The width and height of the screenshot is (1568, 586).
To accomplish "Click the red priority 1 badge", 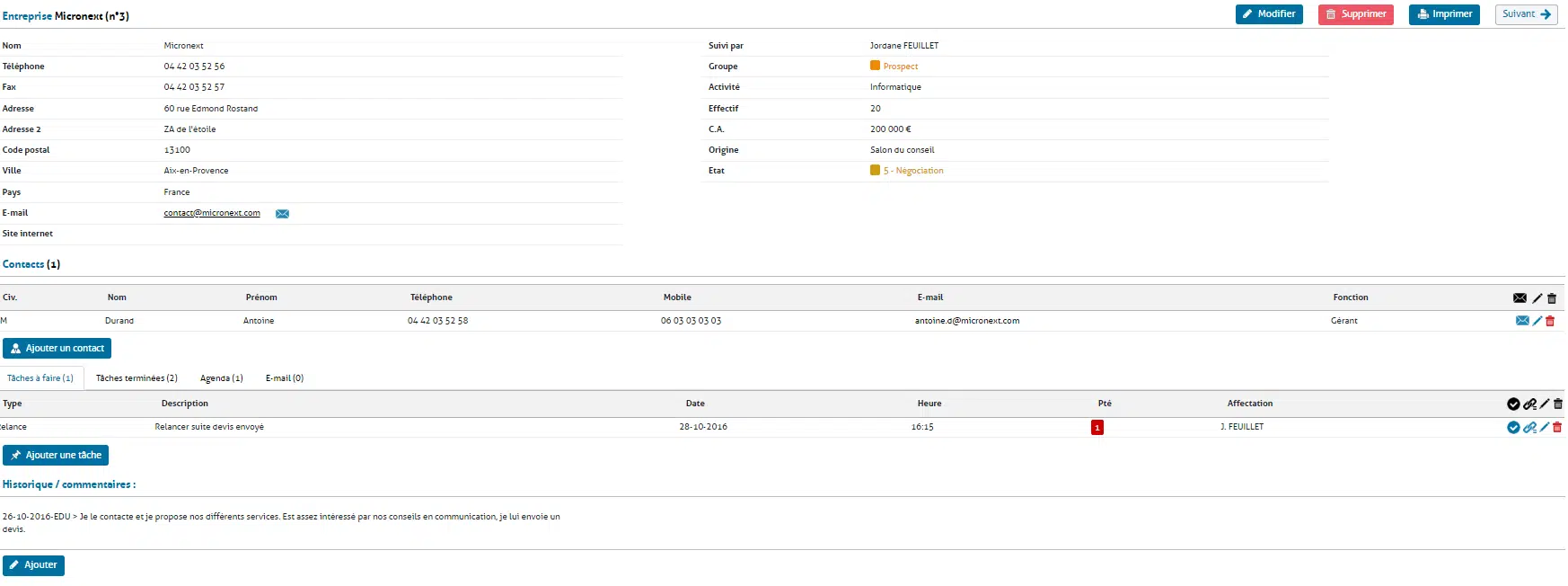I will pos(1097,428).
